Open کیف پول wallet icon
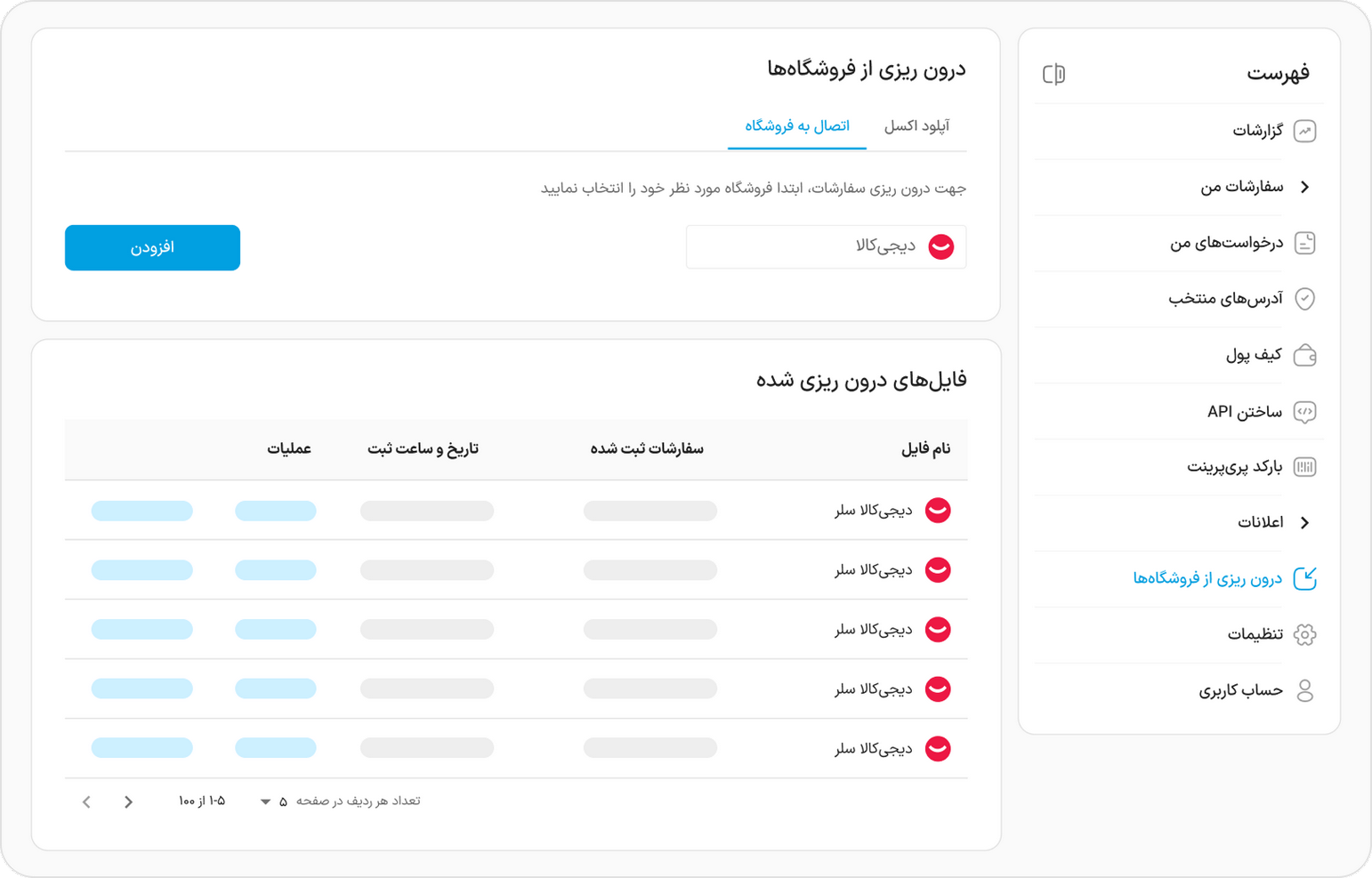Image resolution: width=1372 pixels, height=878 pixels. (x=1306, y=355)
